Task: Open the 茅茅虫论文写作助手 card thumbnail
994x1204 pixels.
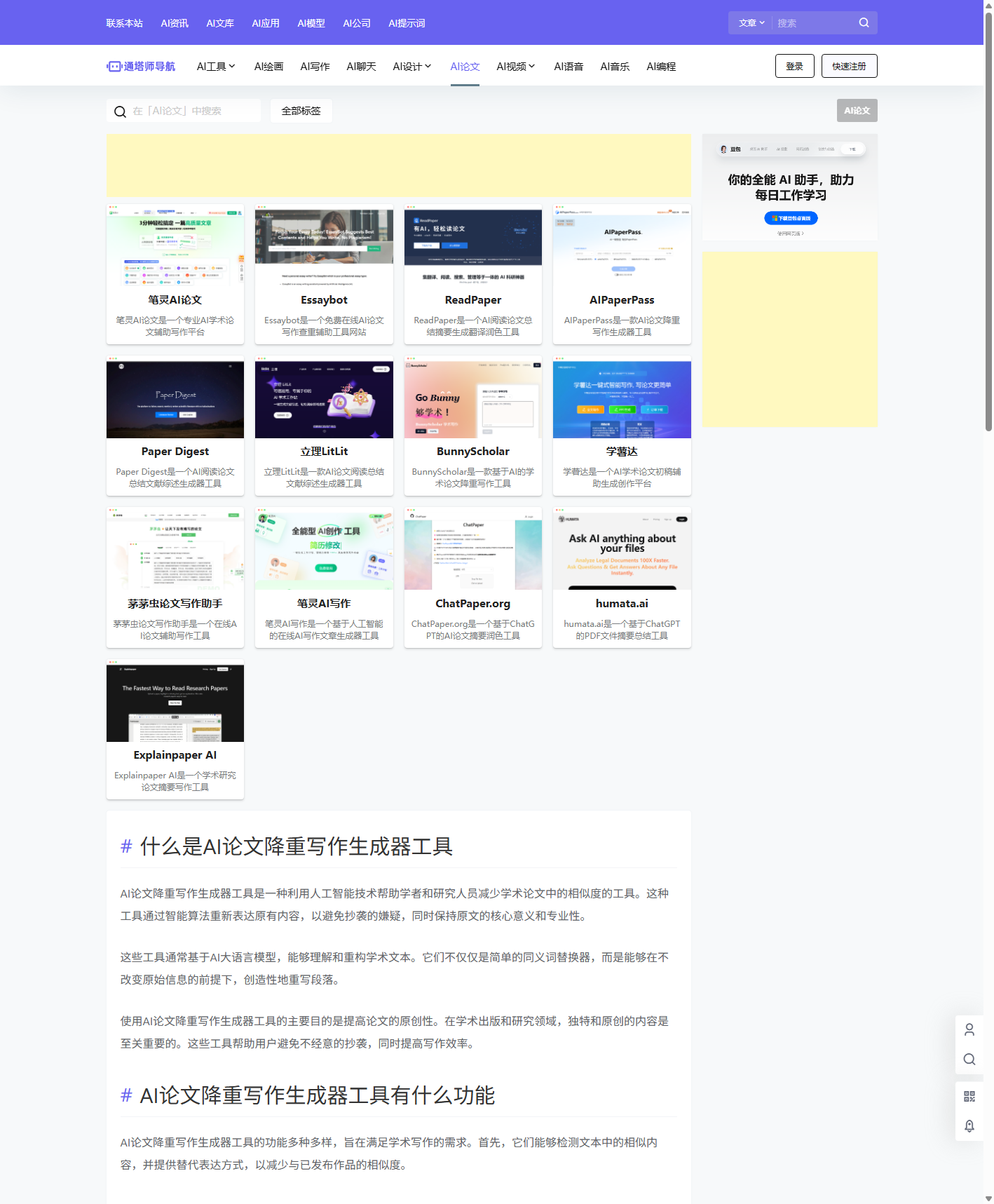Action: pyautogui.click(x=175, y=549)
